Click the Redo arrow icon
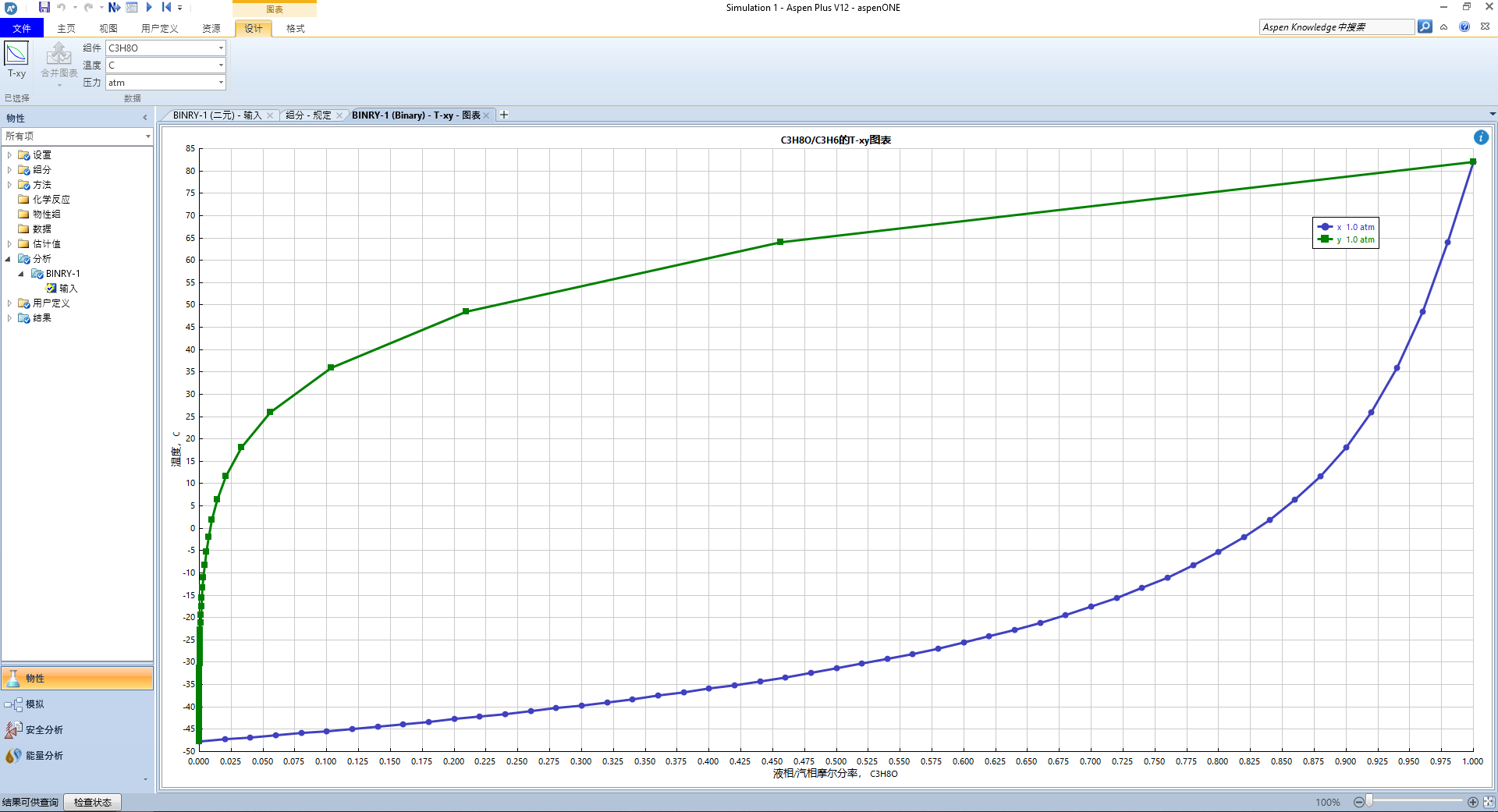This screenshot has width=1498, height=812. (88, 7)
